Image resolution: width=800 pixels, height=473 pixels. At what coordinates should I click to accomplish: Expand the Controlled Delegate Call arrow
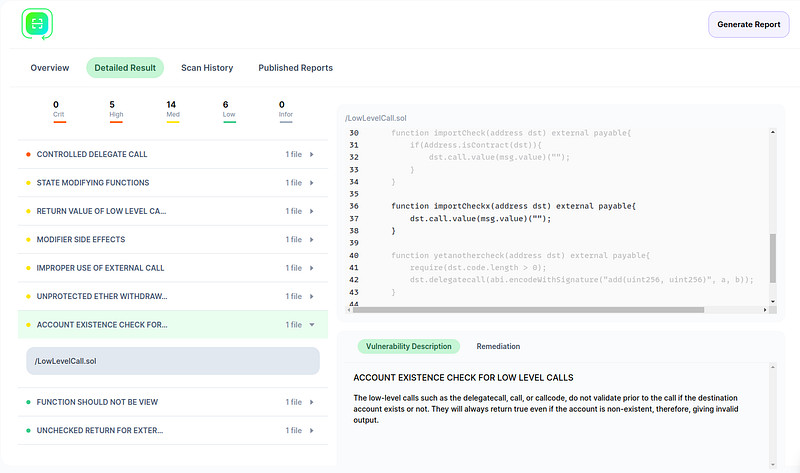[311, 155]
